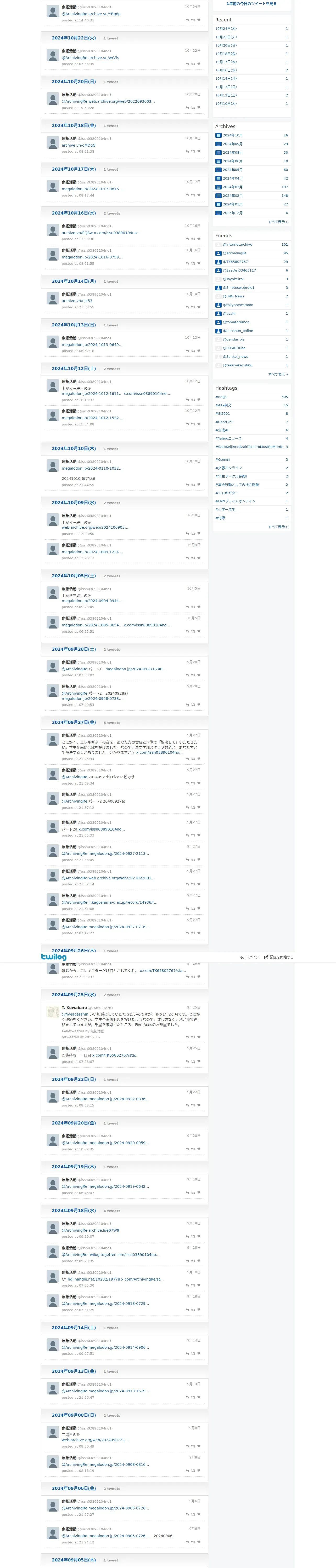This screenshot has width=336, height=1568.
Task: Open friend link @takemikazuti08
Action: click(238, 366)
